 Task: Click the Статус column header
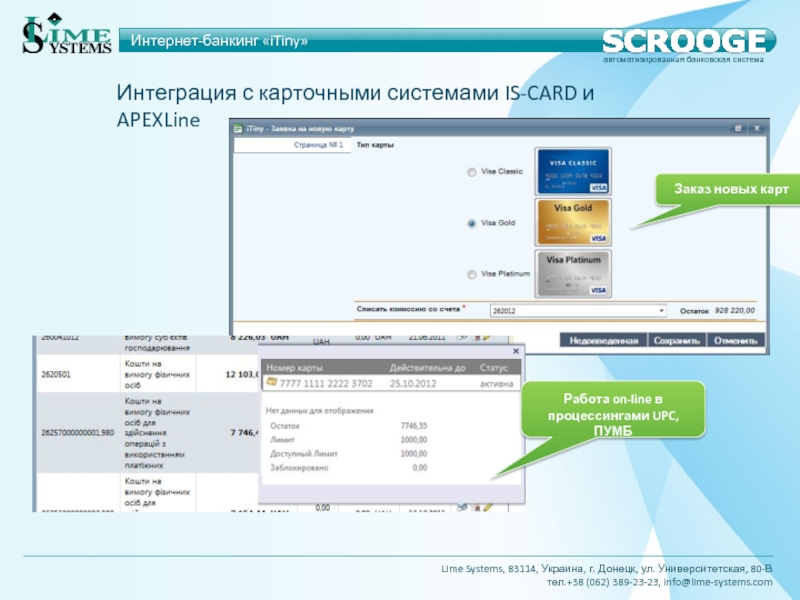pyautogui.click(x=493, y=368)
